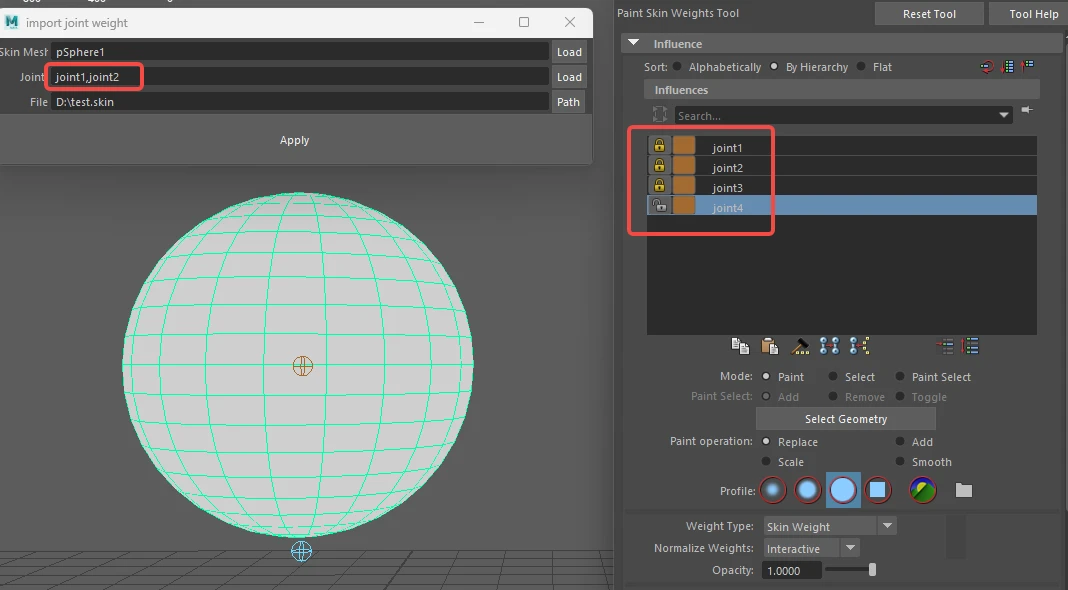Sort influences Alphabetically
Image resolution: width=1068 pixels, height=590 pixels.
[x=717, y=67]
